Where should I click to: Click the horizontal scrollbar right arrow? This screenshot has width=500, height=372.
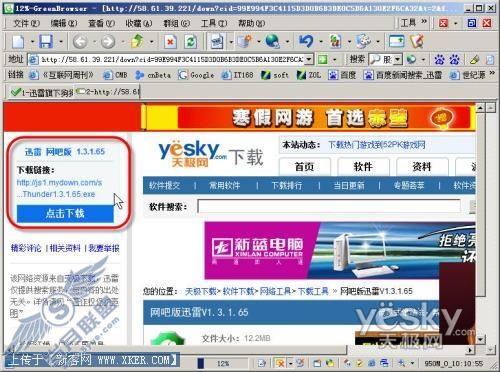(x=470, y=350)
